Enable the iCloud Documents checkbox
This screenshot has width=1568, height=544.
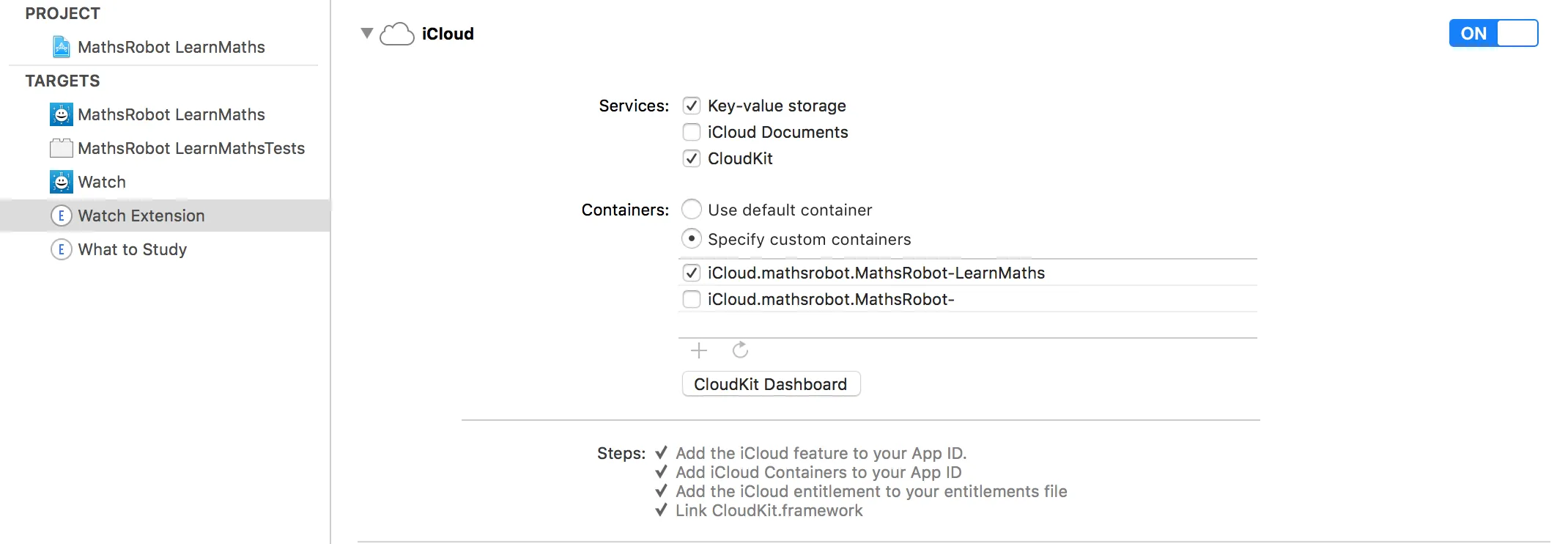(692, 132)
